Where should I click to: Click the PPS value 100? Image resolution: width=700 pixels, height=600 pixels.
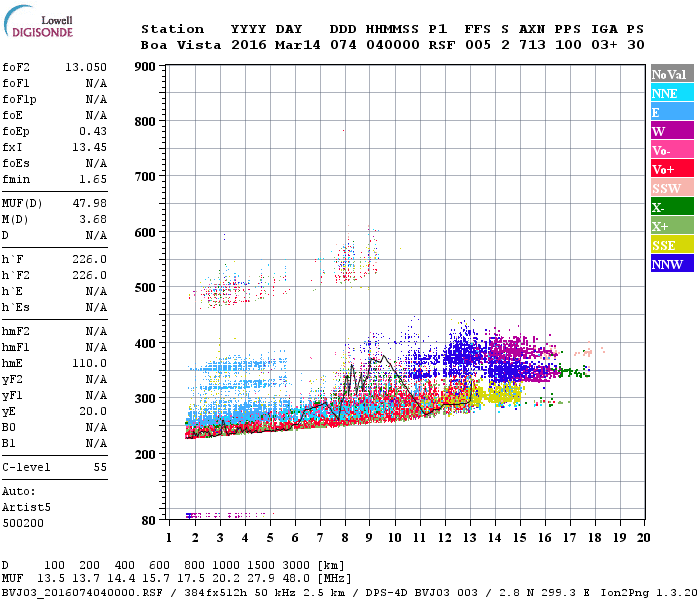pyautogui.click(x=568, y=45)
